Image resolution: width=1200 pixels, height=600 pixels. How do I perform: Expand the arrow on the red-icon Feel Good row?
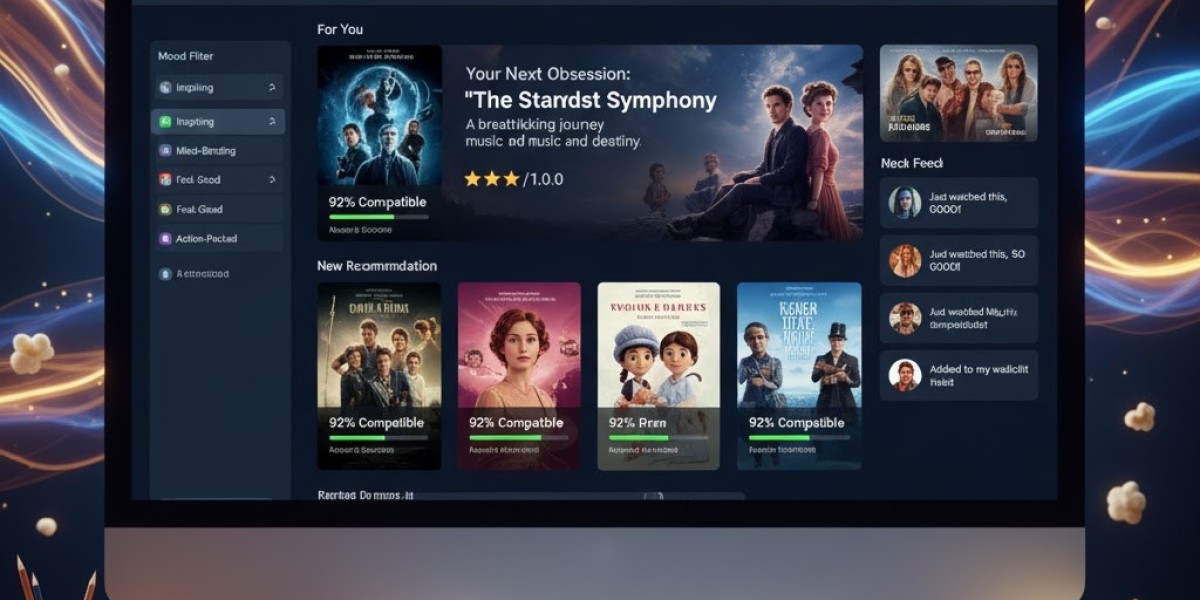point(272,180)
